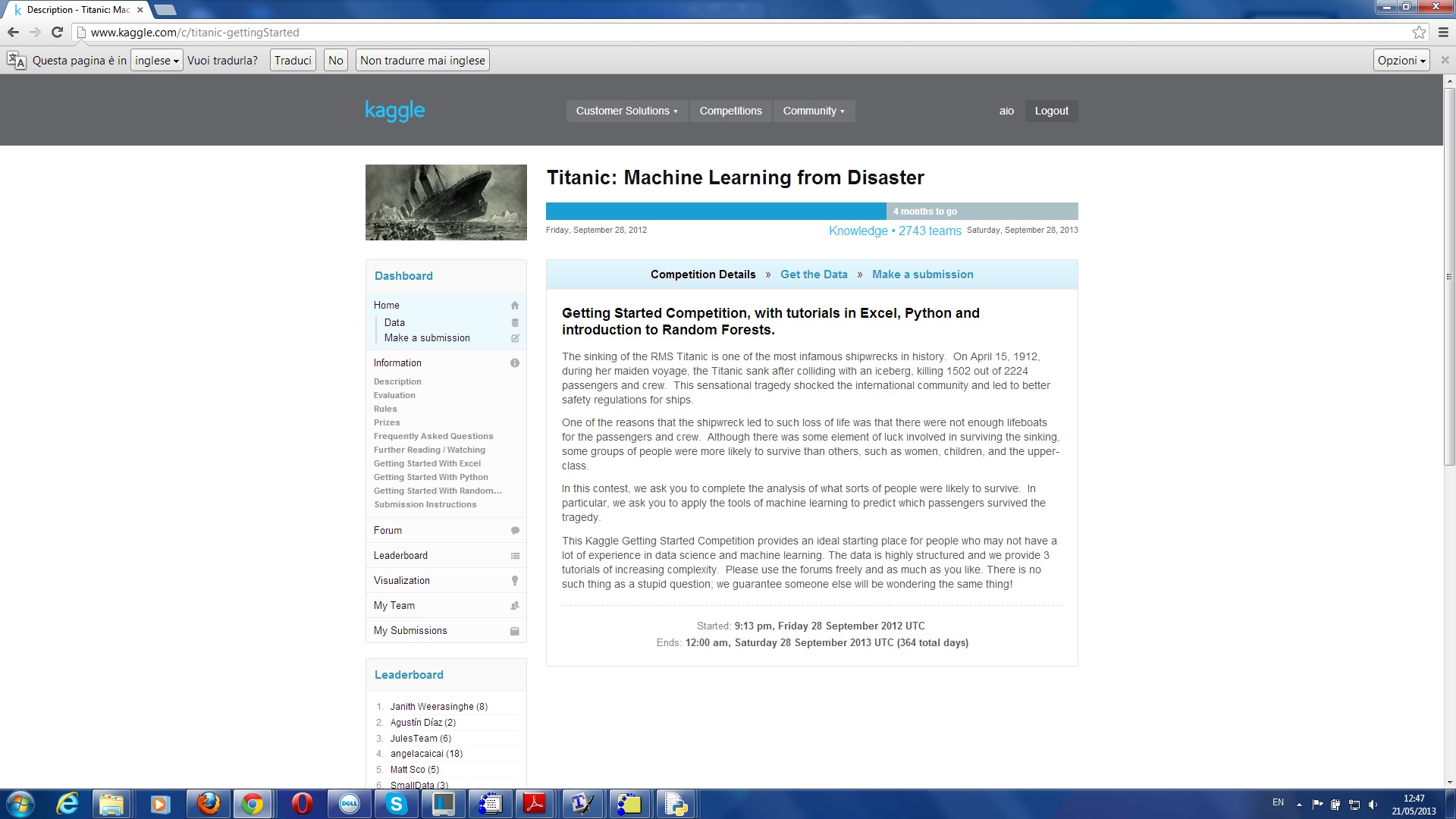Open the Chrome menu icon
Image resolution: width=1456 pixels, height=819 pixels.
1443,32
